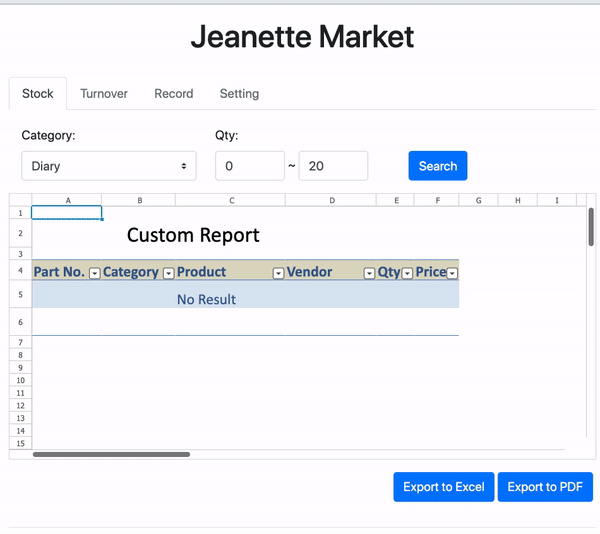Select column C header in spreadsheet
600x534 pixels.
click(230, 200)
